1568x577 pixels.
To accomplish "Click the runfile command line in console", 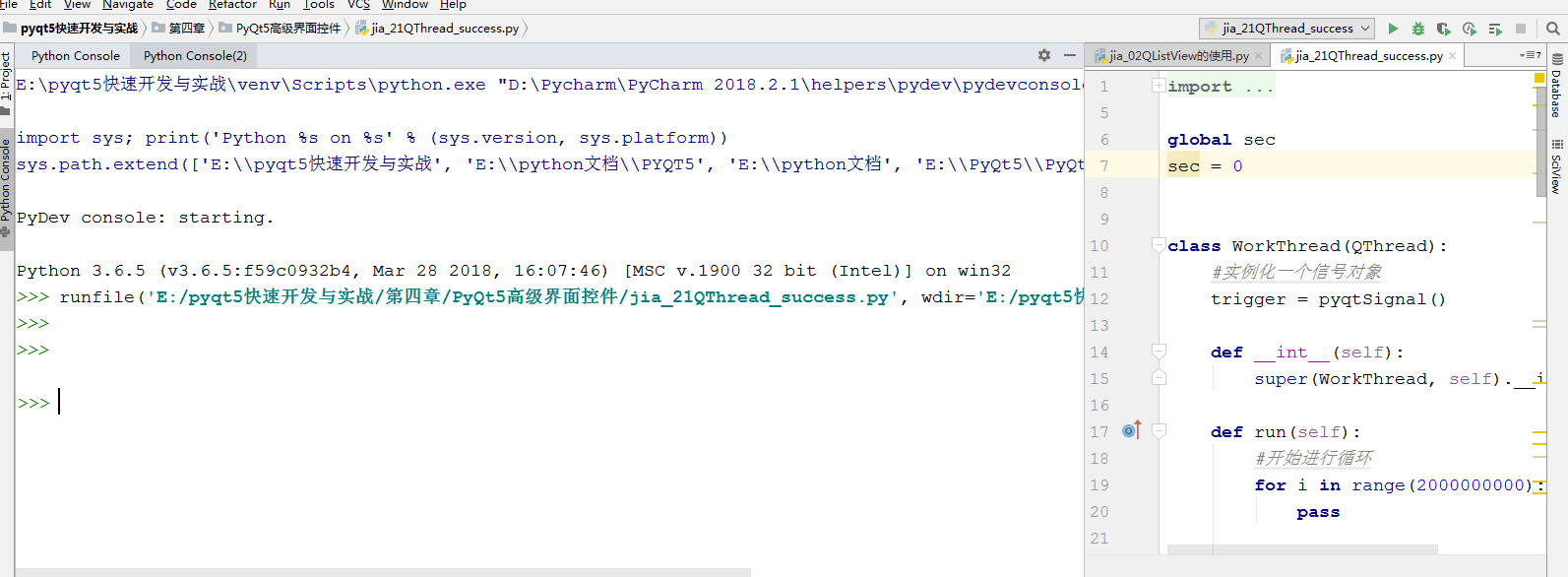I will pyautogui.click(x=550, y=297).
